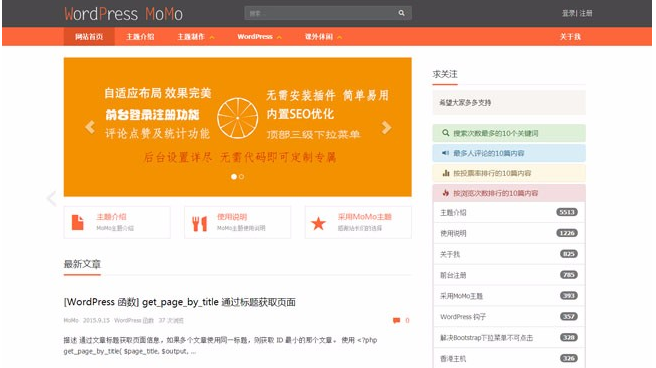The width and height of the screenshot is (656, 368).
Task: Open 关于我 in the popular list
Action: click(x=450, y=254)
